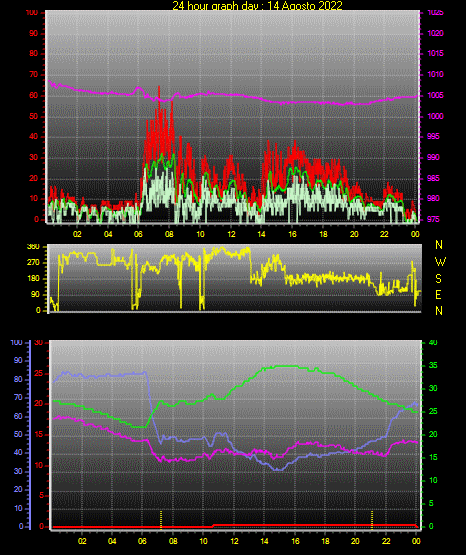466x555 pixels.
Task: Click the 1020 magenta pressure axis label
Action: pyautogui.click(x=436, y=33)
